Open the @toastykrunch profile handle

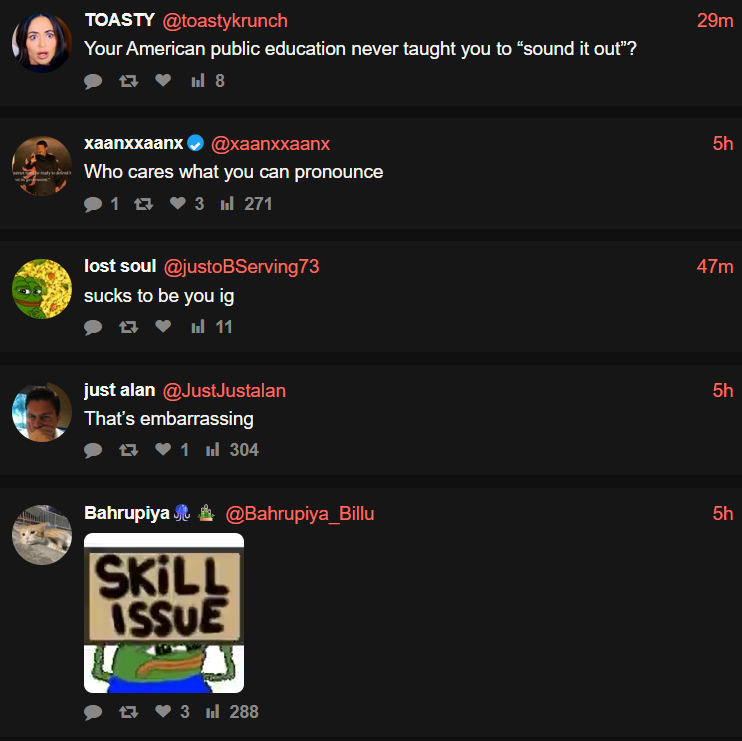(225, 21)
